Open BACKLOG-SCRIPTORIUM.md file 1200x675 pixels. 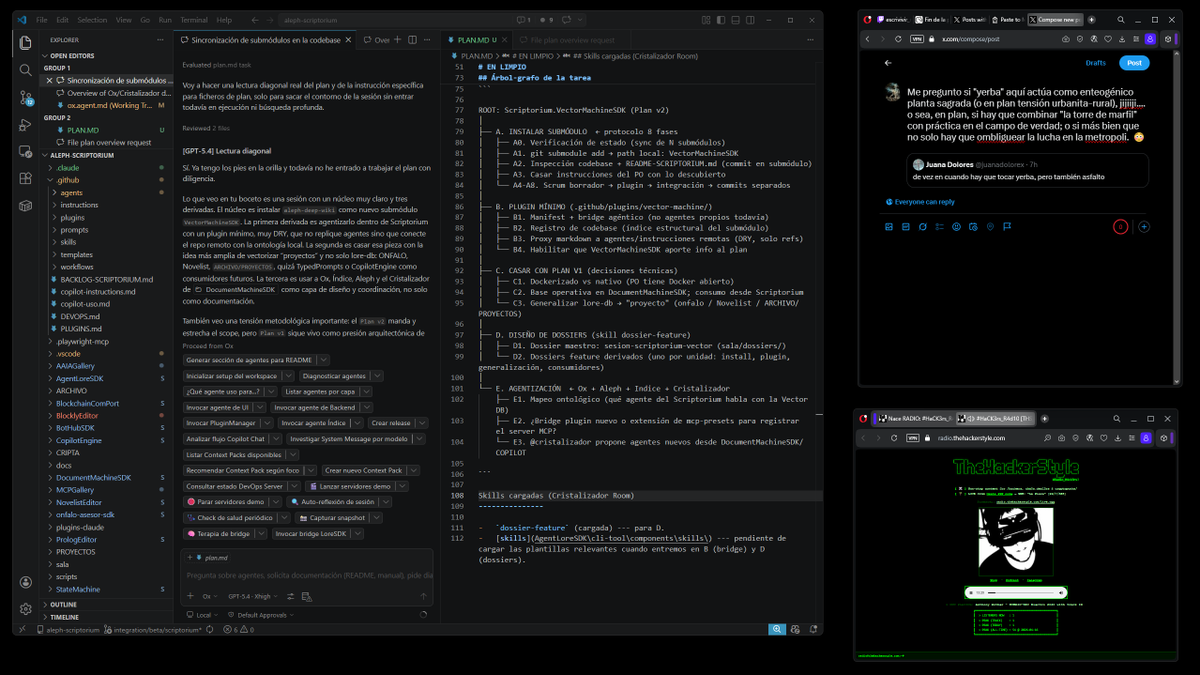(107, 279)
